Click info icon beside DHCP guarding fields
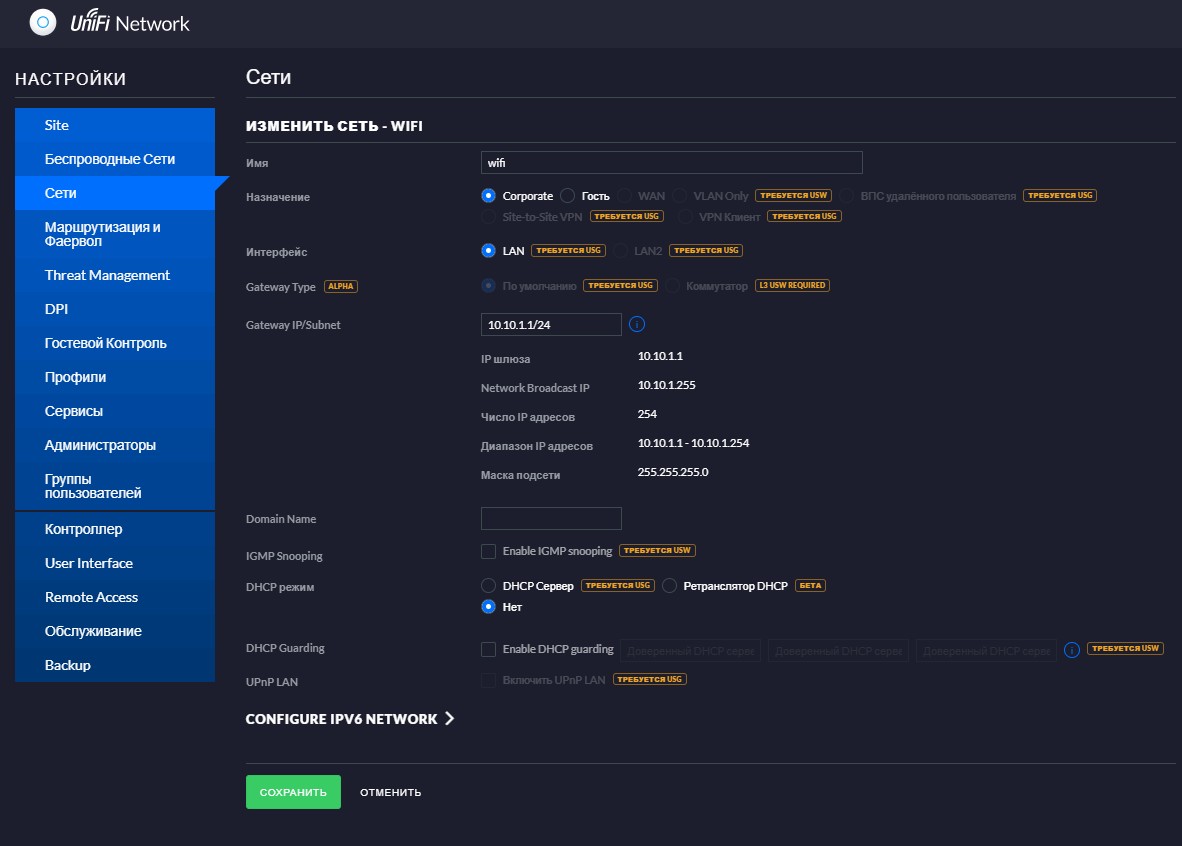Viewport: 1182px width, 846px height. point(1072,650)
